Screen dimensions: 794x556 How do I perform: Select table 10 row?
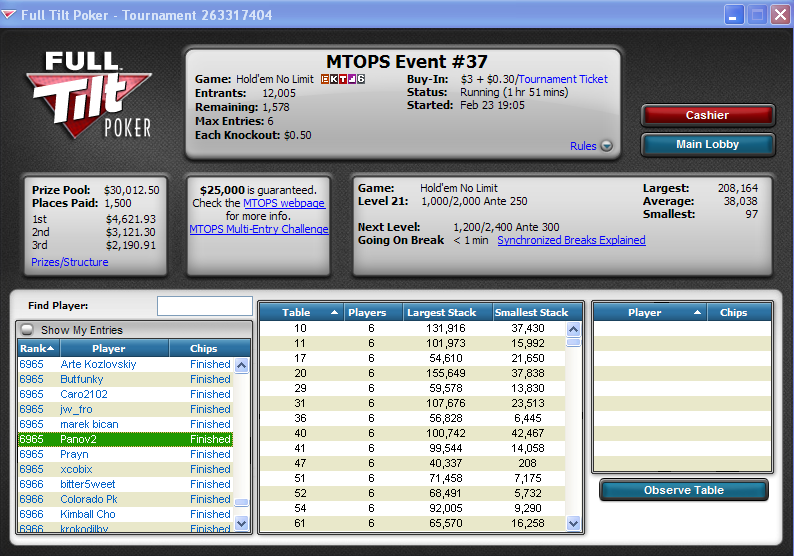click(413, 328)
